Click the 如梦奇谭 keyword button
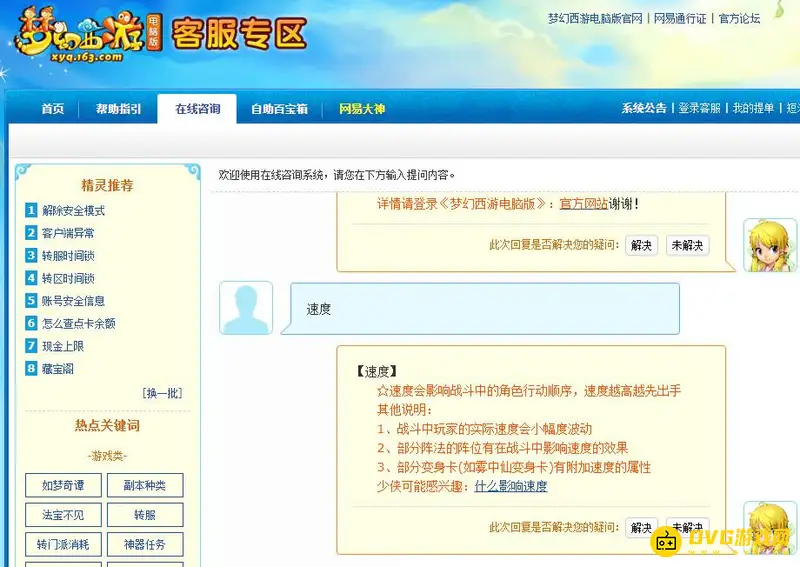The image size is (800, 567). (x=63, y=485)
